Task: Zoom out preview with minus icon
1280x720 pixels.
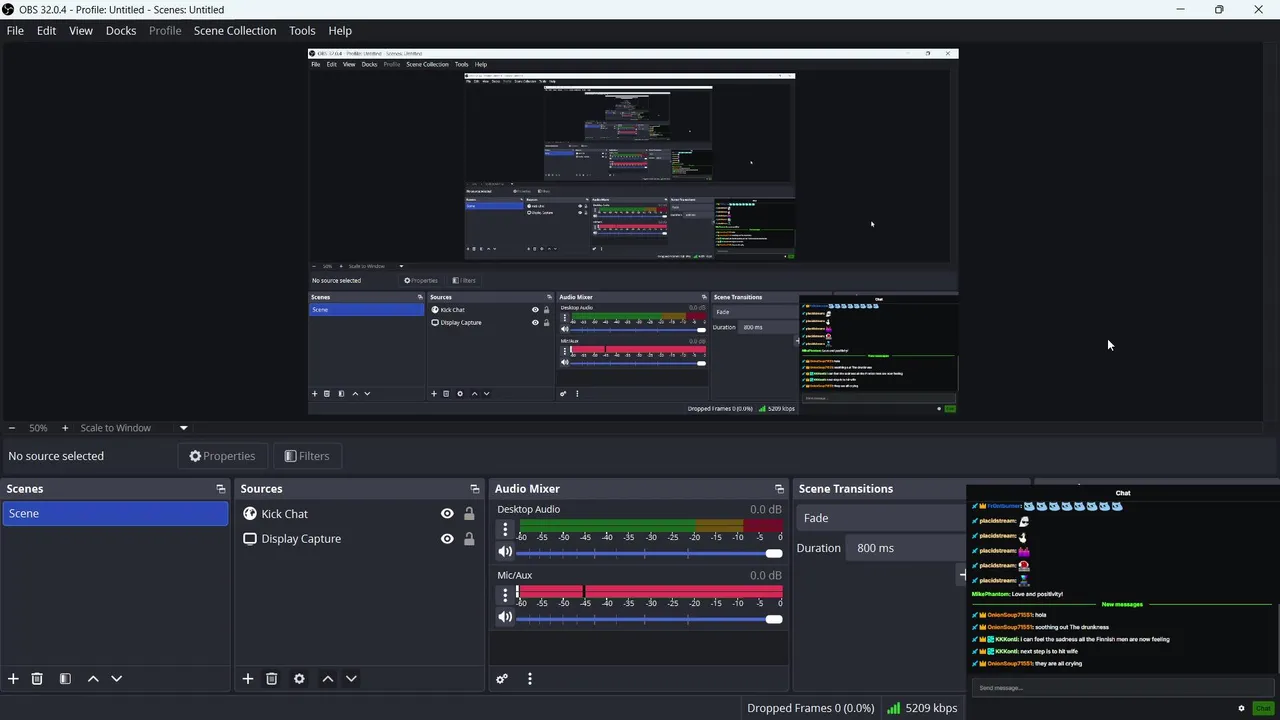Action: pos(12,428)
